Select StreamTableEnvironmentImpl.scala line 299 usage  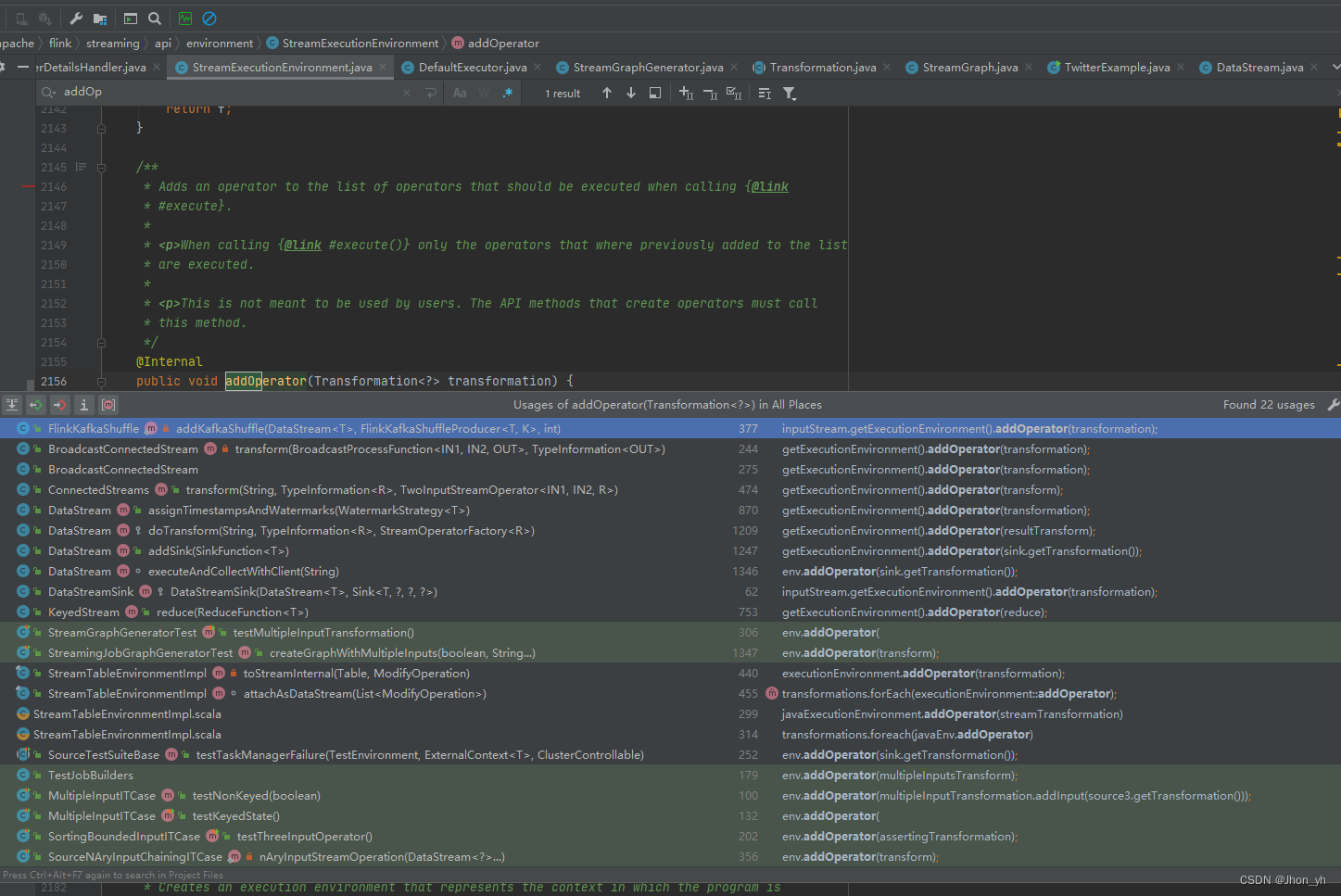[670, 714]
